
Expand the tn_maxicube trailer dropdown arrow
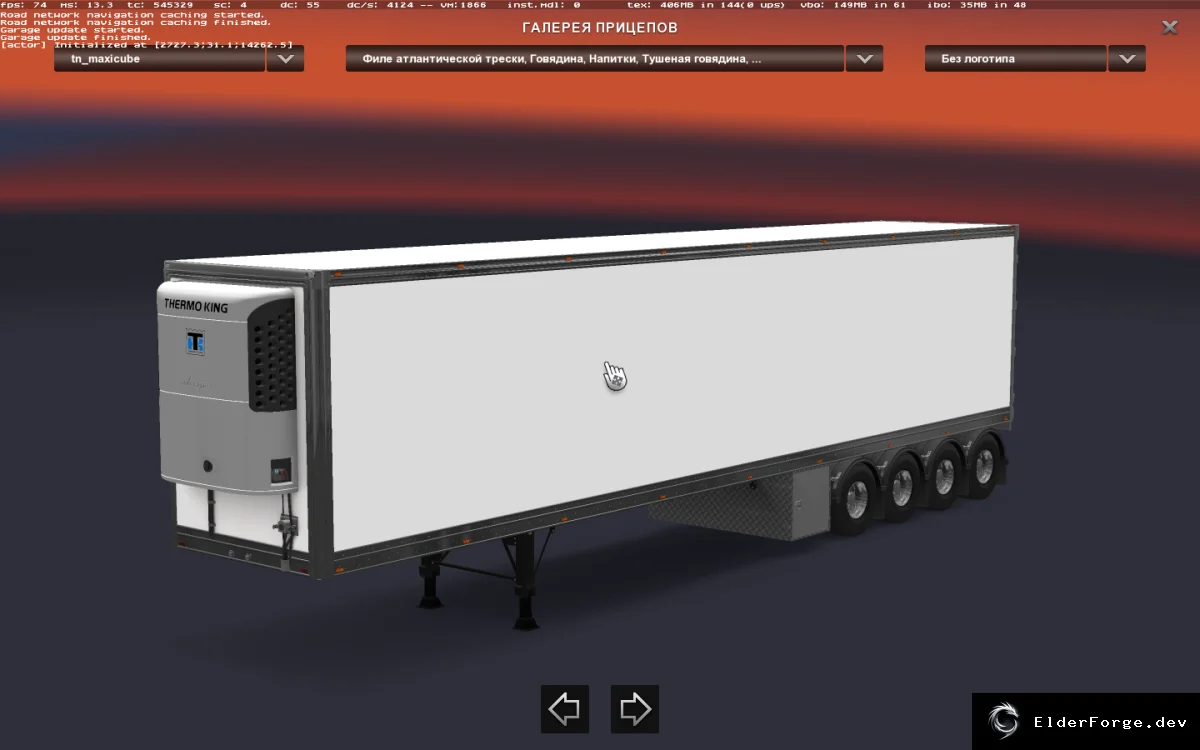coord(285,59)
